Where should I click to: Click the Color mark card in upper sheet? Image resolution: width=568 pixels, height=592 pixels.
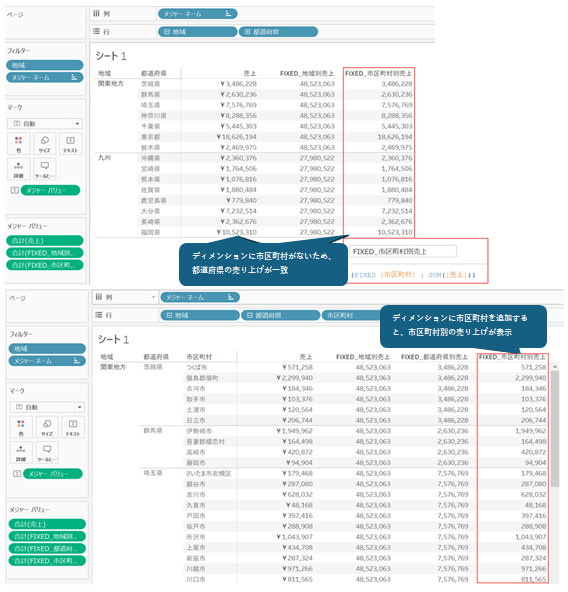coord(19,144)
